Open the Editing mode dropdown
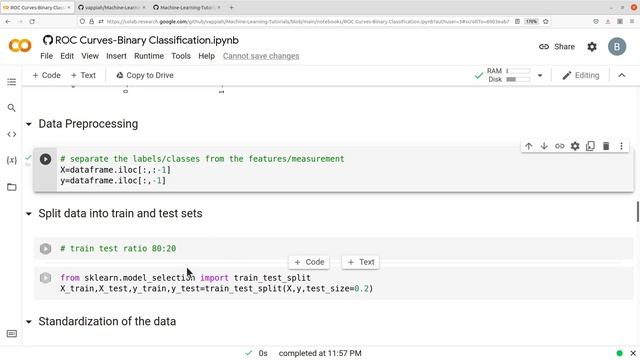Image resolution: width=640 pixels, height=360 pixels. pyautogui.click(x=581, y=76)
